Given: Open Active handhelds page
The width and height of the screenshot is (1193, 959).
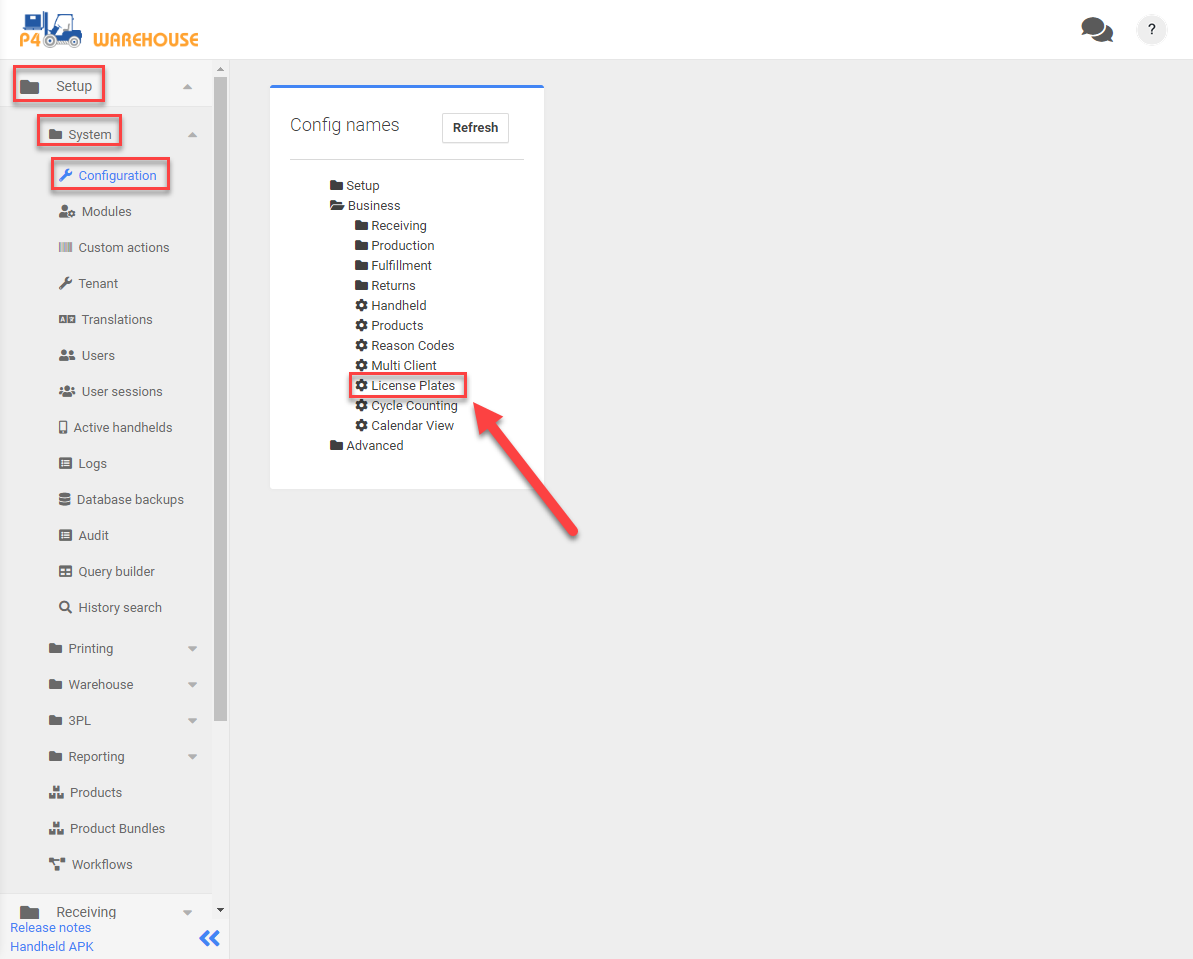Looking at the screenshot, I should point(122,428).
